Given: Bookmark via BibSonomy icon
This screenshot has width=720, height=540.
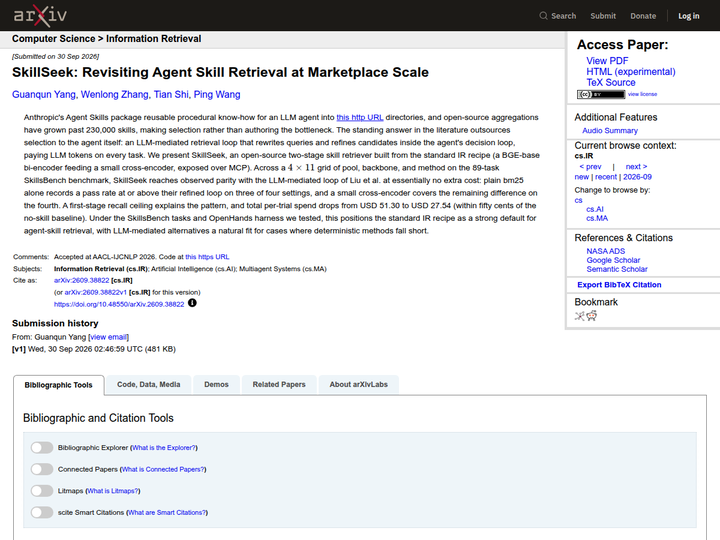Looking at the screenshot, I should [579, 315].
